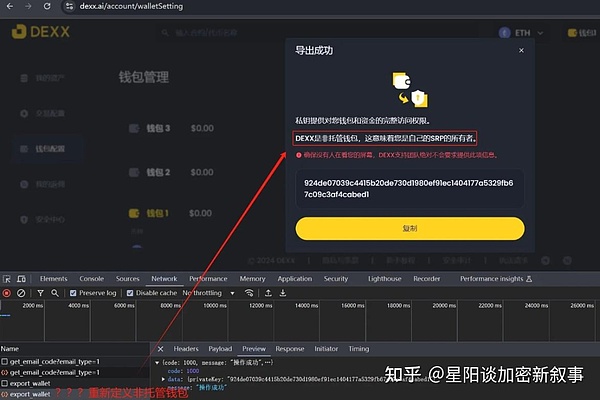
Task: Uncheck the Preserve log checkbox
Action: click(73, 293)
